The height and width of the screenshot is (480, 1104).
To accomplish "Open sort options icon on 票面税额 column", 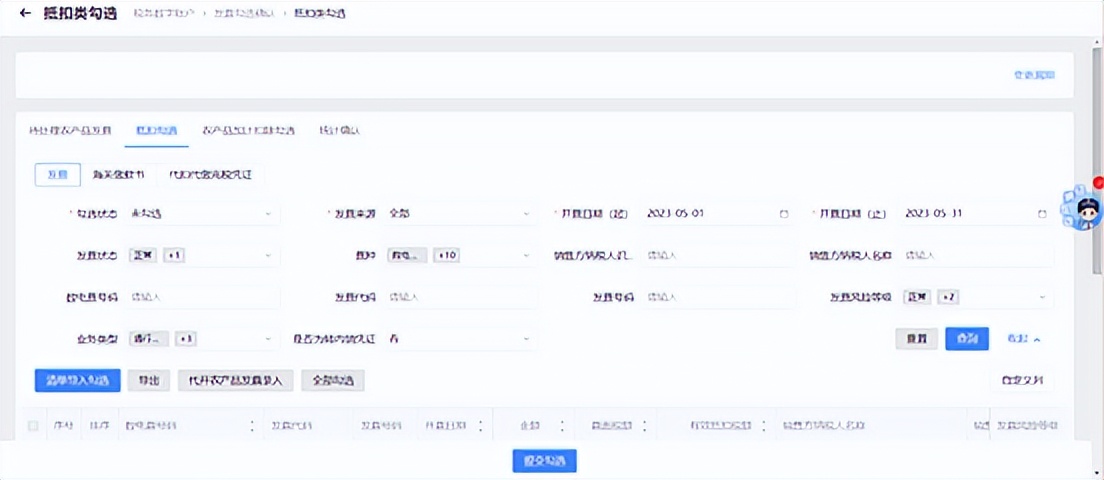I will pos(644,427).
